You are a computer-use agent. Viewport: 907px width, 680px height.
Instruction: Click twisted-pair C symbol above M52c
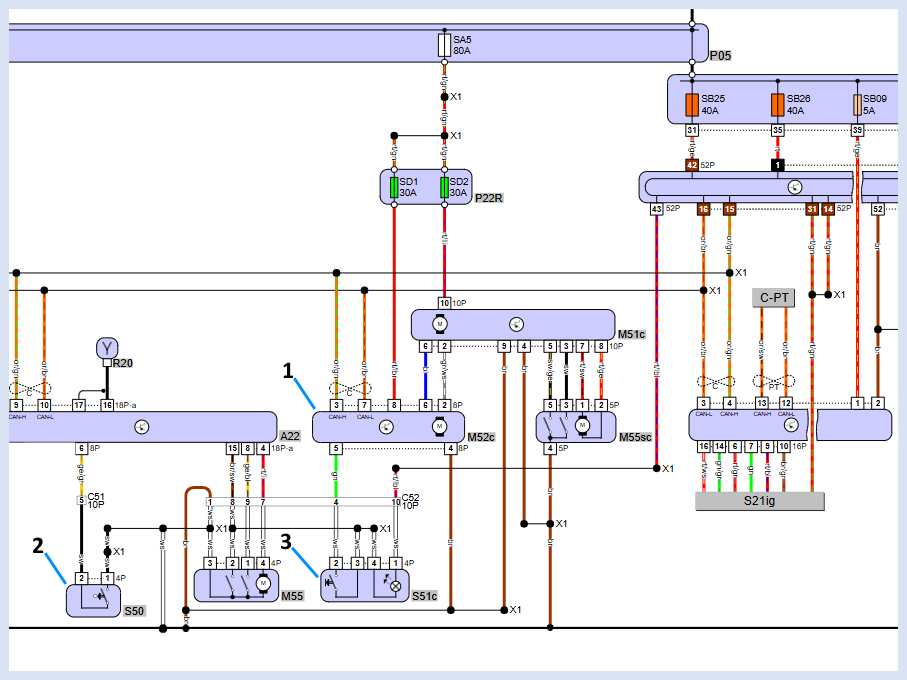[x=350, y=389]
